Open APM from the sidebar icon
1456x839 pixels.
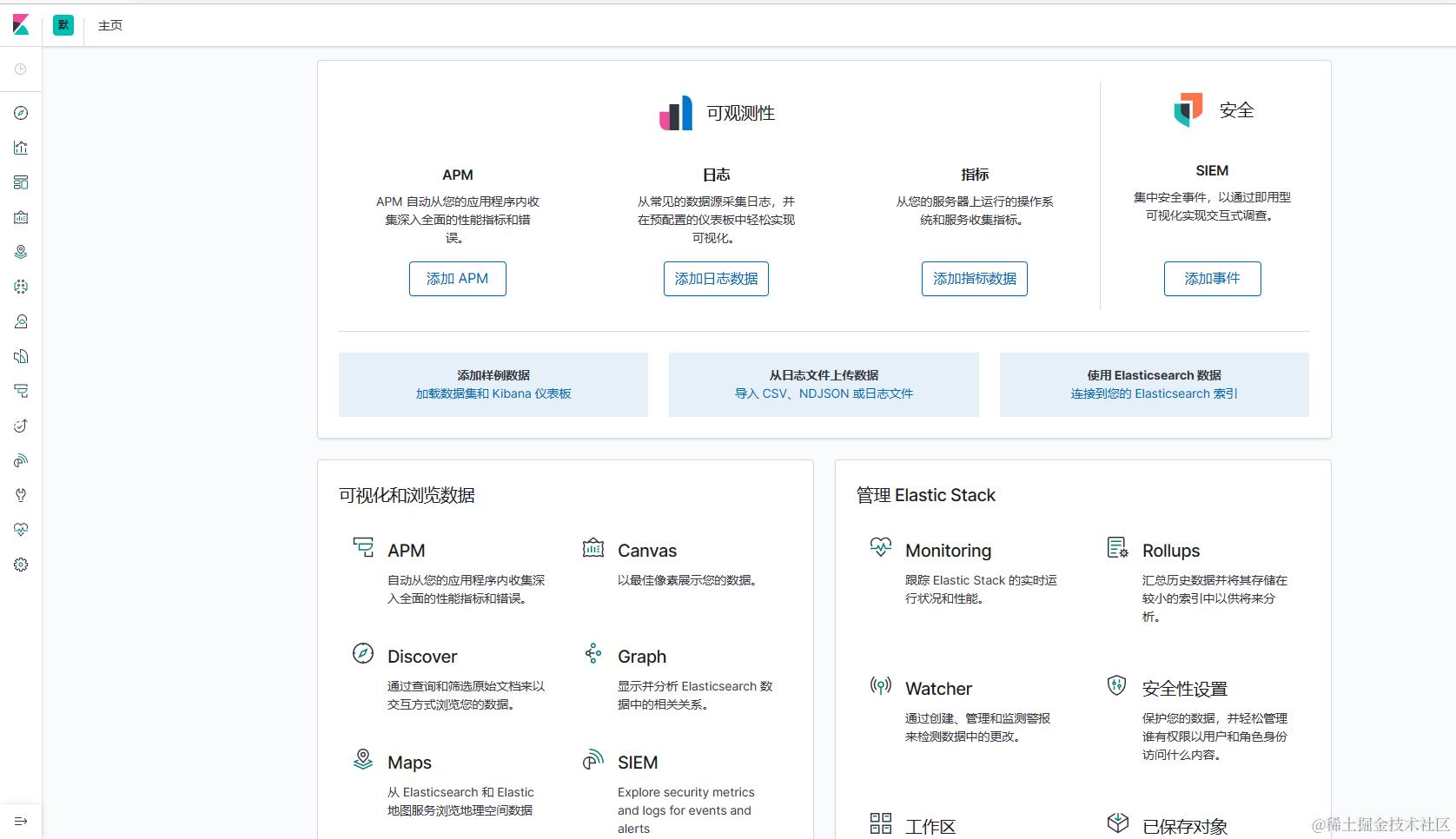tap(21, 391)
